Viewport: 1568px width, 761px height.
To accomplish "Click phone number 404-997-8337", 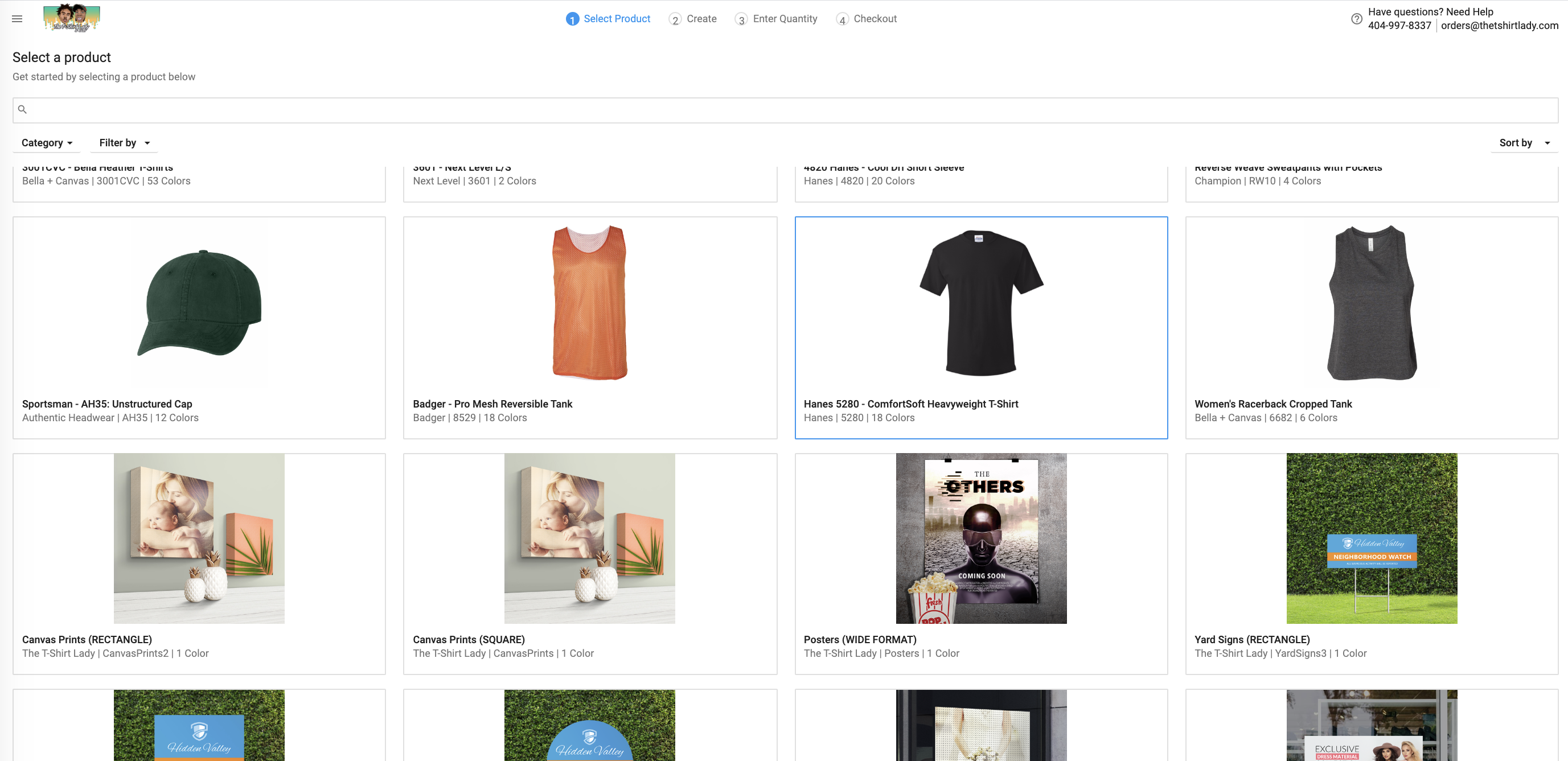I will coord(1399,26).
